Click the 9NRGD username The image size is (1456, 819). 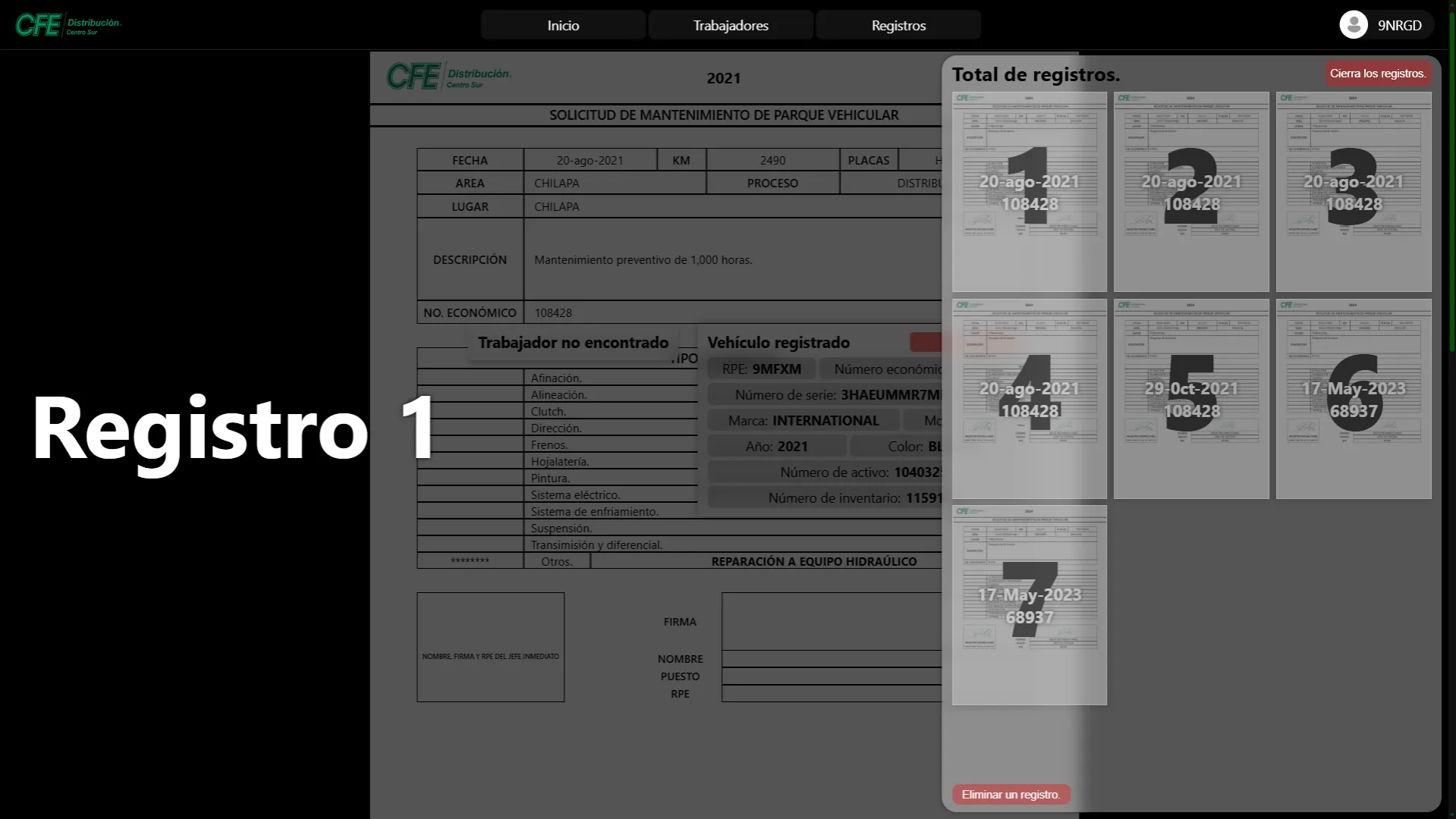[1400, 25]
